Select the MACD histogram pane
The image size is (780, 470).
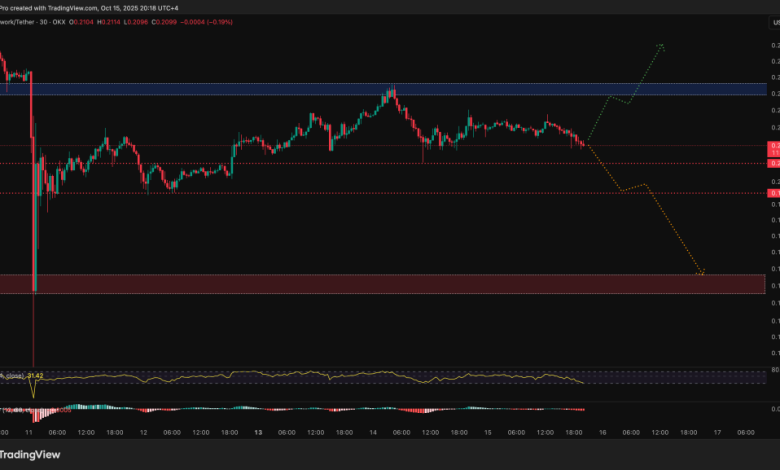point(300,409)
